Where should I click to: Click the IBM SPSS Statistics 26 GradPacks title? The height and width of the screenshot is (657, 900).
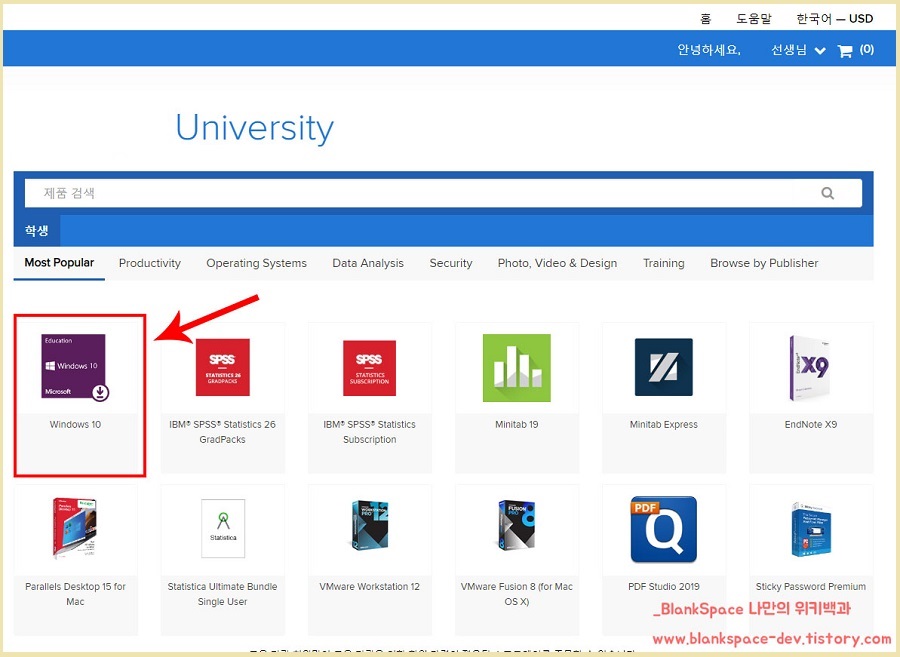click(222, 432)
